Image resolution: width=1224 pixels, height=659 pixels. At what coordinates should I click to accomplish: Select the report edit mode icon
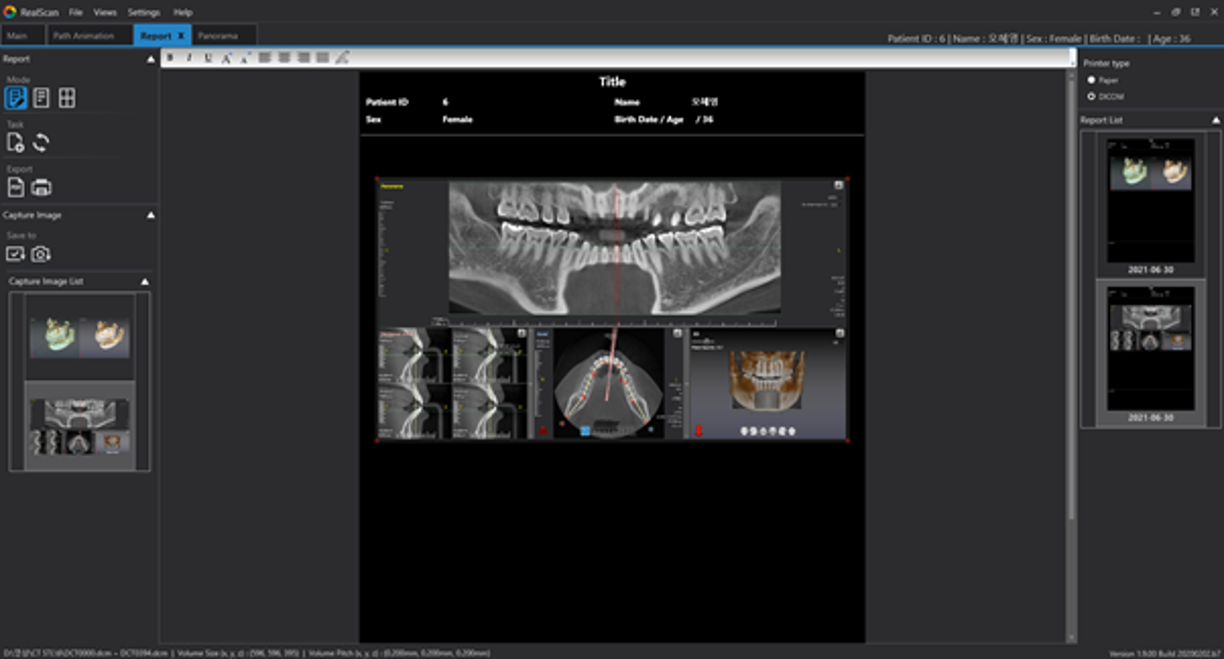click(15, 98)
